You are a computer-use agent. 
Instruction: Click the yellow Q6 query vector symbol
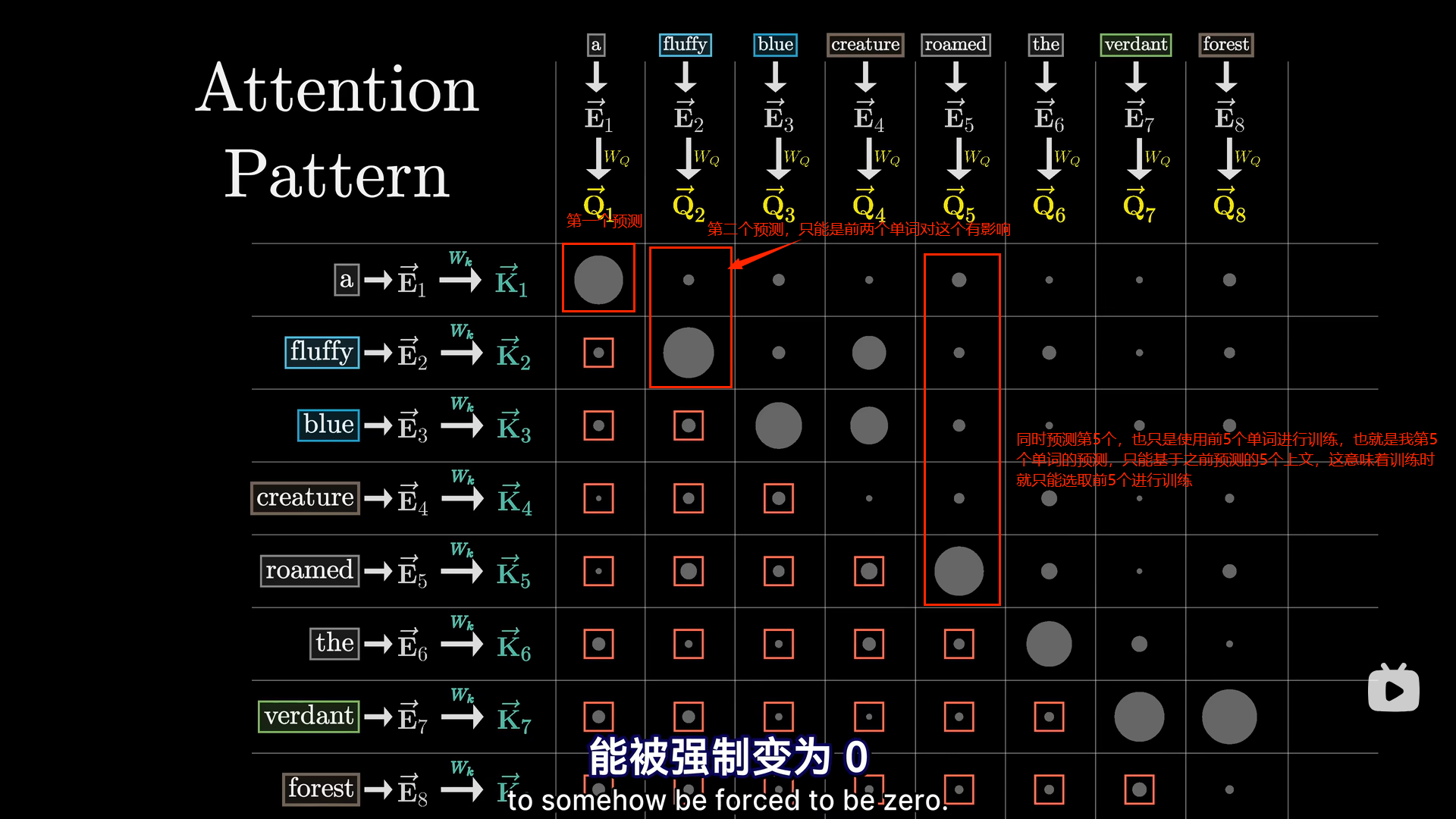click(x=1049, y=206)
